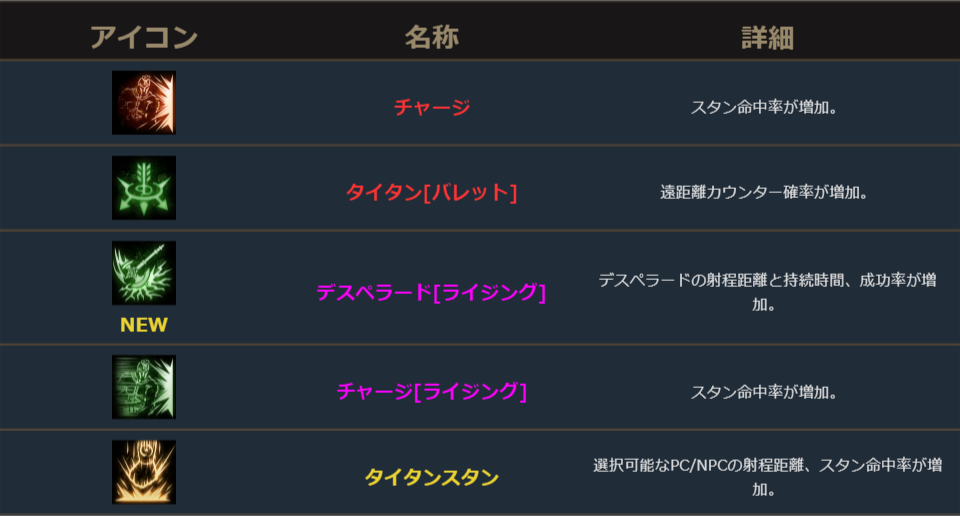Click the red チャージ skill icon
The height and width of the screenshot is (516, 960).
143,103
